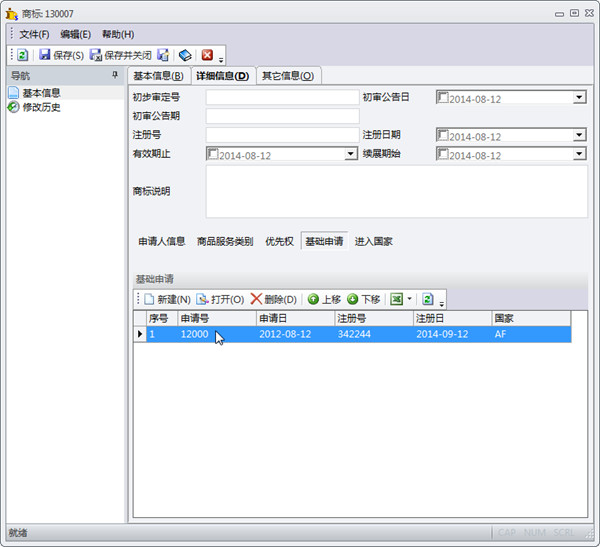
Task: Switch to the 基础申请 sub-tab
Action: tap(324, 241)
